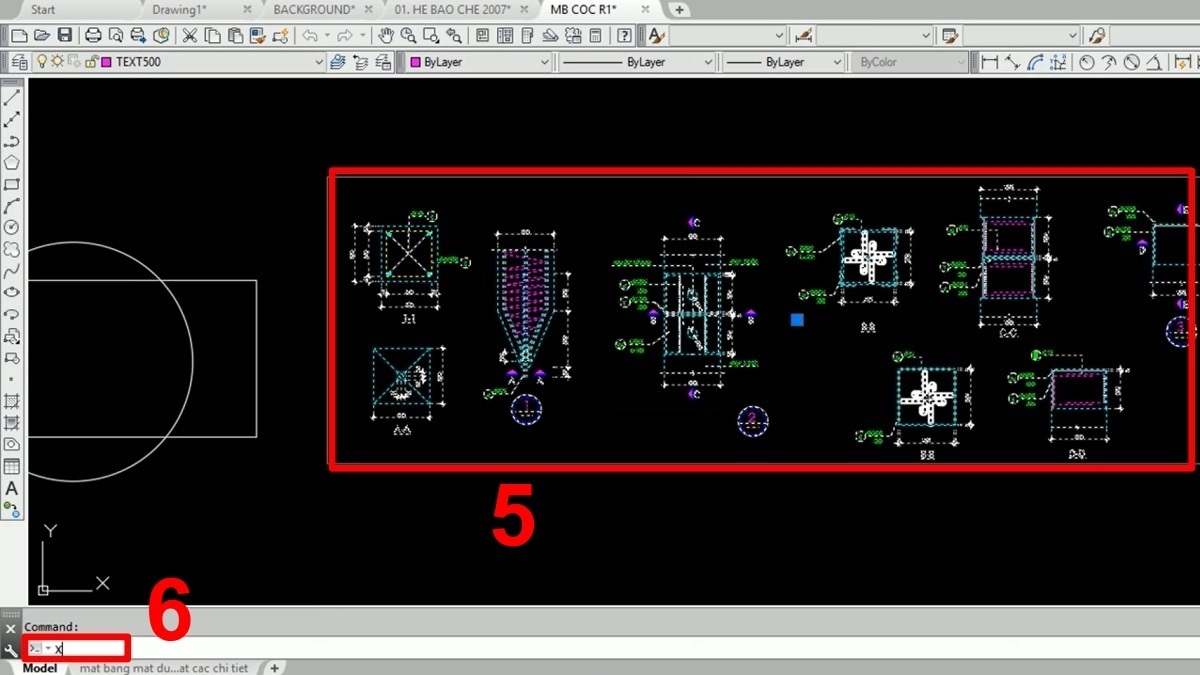Create a new drawing with QNew icon
Screen dimensions: 1200x675
19,36
